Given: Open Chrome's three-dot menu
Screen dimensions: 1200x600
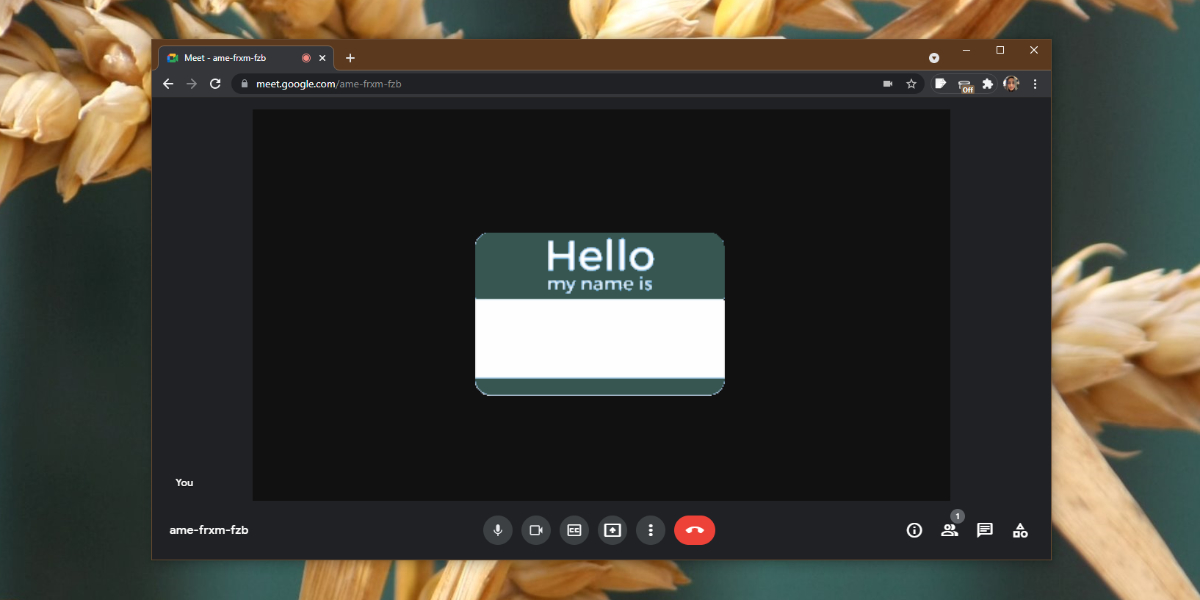Looking at the screenshot, I should 1035,84.
